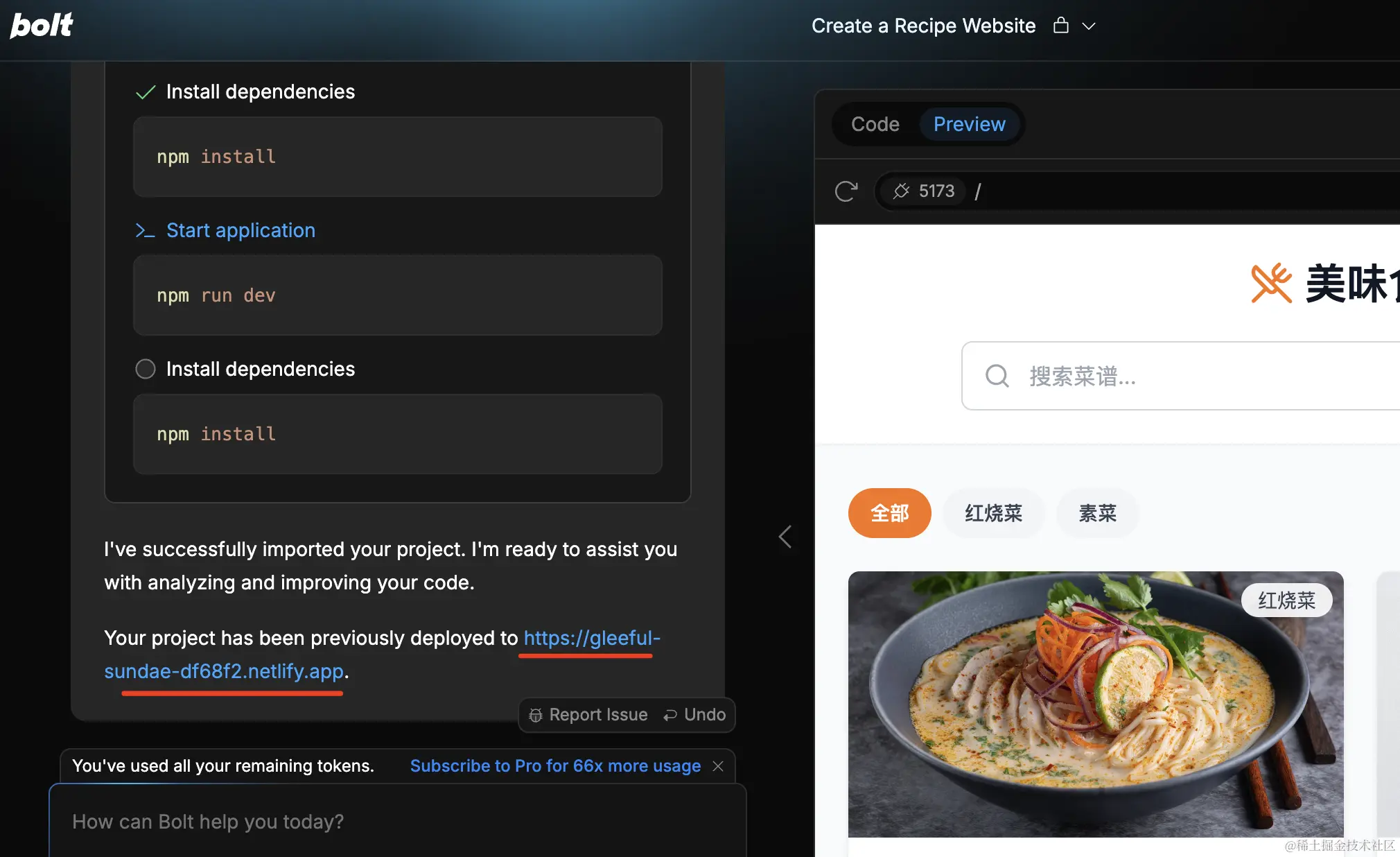This screenshot has height=857, width=1400.
Task: Refresh the preview using the reload icon
Action: (x=846, y=191)
